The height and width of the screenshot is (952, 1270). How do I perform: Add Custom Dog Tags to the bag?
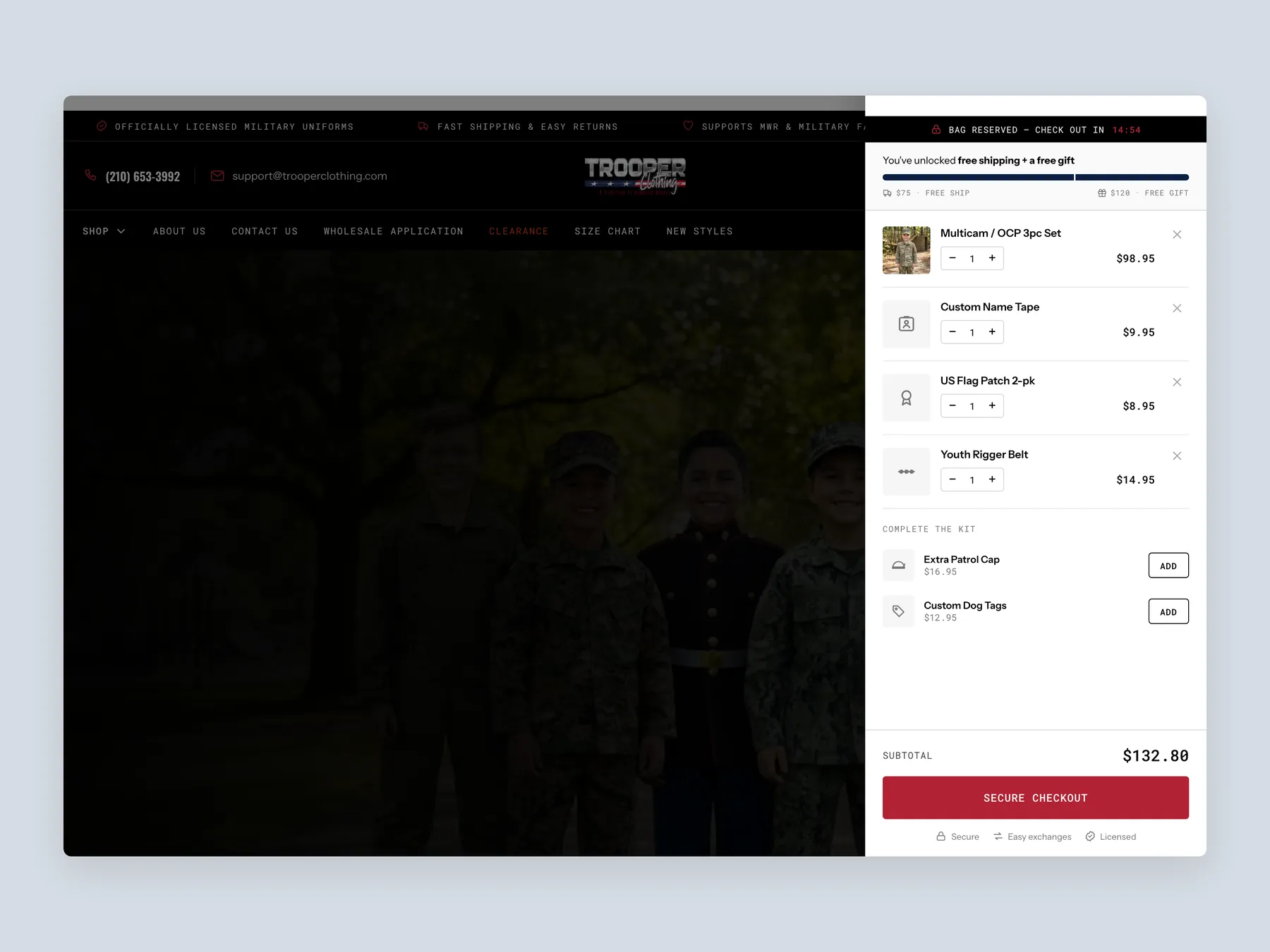1168,611
